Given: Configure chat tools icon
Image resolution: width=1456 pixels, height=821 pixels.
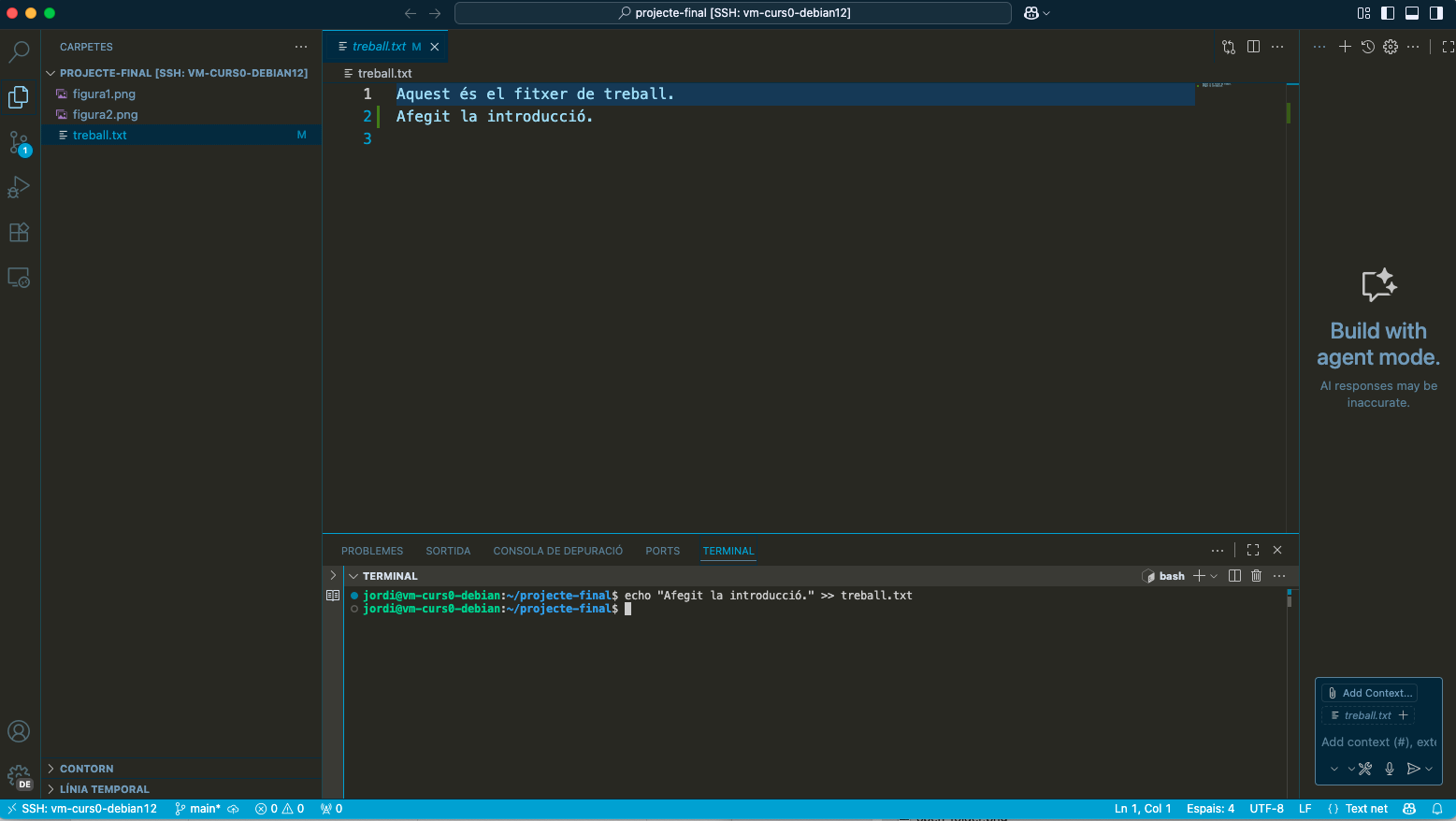Looking at the screenshot, I should point(1365,769).
